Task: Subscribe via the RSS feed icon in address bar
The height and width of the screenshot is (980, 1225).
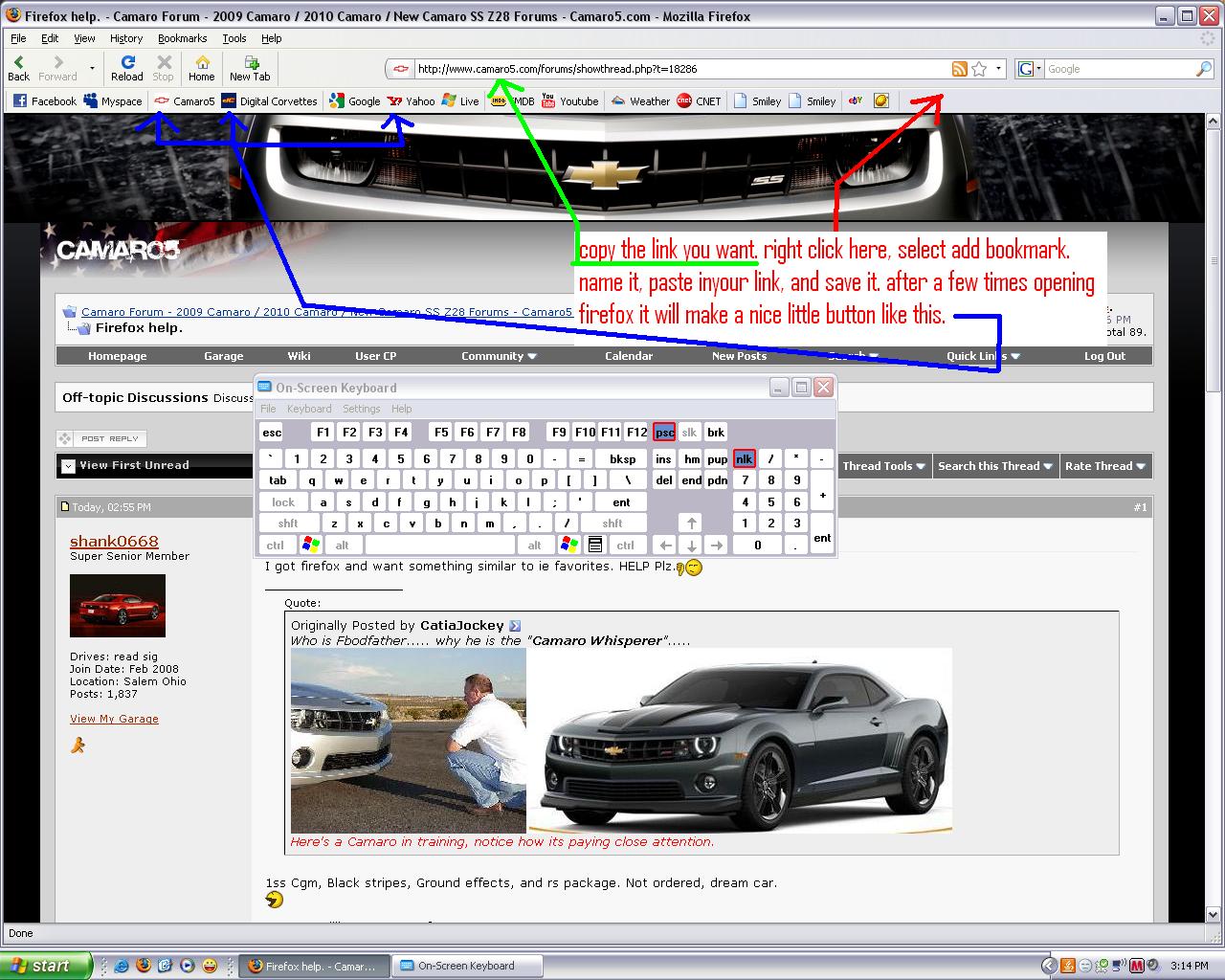Action: 959,68
